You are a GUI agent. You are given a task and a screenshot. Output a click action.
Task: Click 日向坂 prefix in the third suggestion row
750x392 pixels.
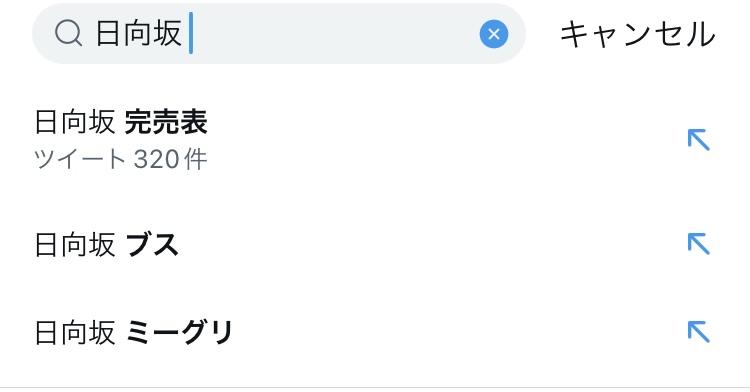75,332
